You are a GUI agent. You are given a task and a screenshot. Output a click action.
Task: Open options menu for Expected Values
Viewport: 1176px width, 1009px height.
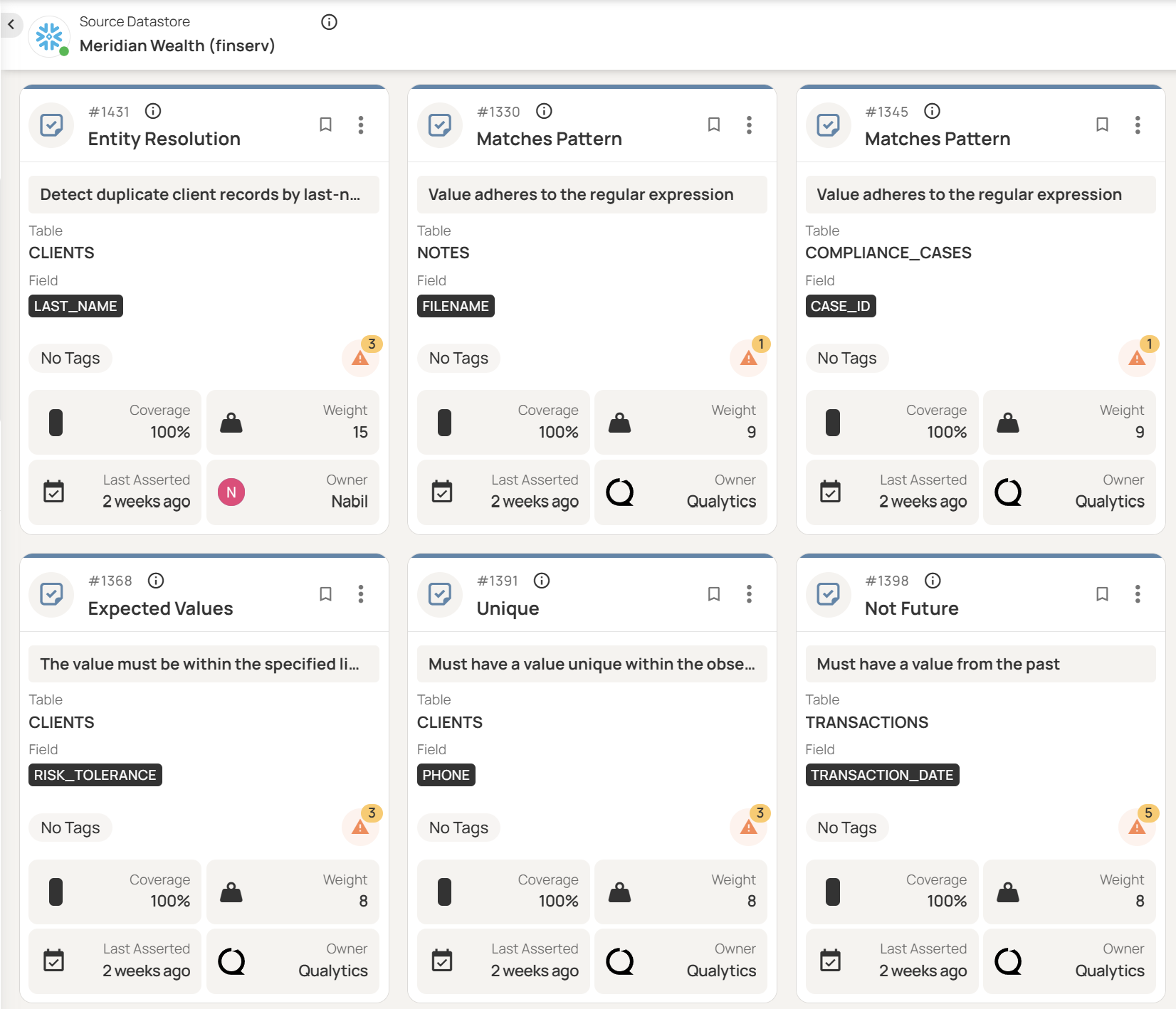[x=361, y=594]
